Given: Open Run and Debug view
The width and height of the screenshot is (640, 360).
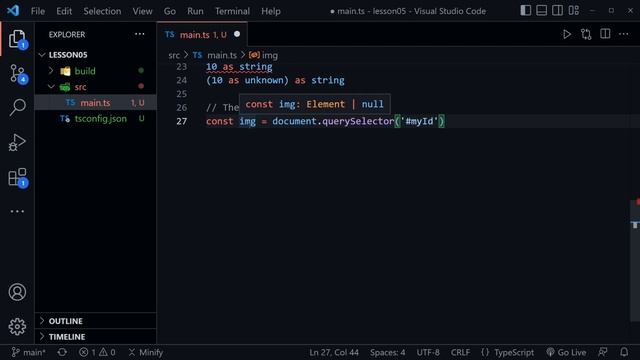Looking at the screenshot, I should pos(17,142).
